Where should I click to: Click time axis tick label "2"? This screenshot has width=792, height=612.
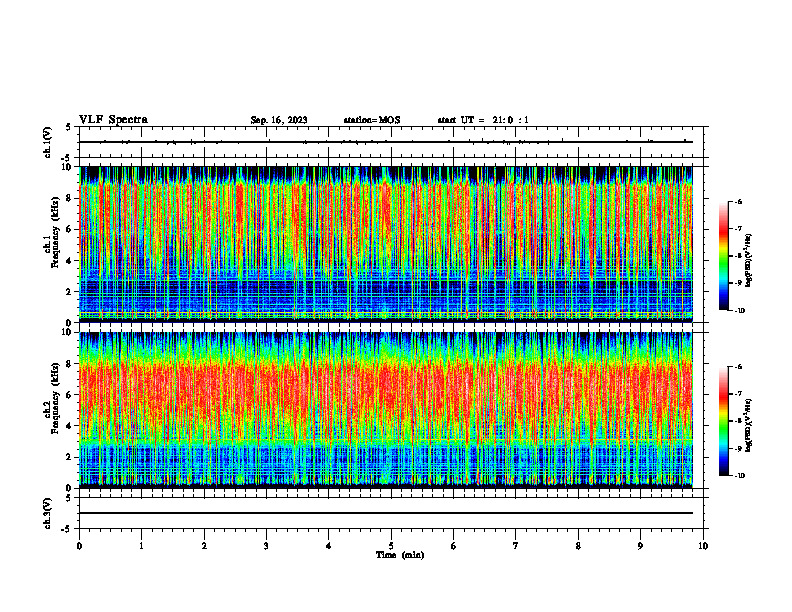click(204, 546)
